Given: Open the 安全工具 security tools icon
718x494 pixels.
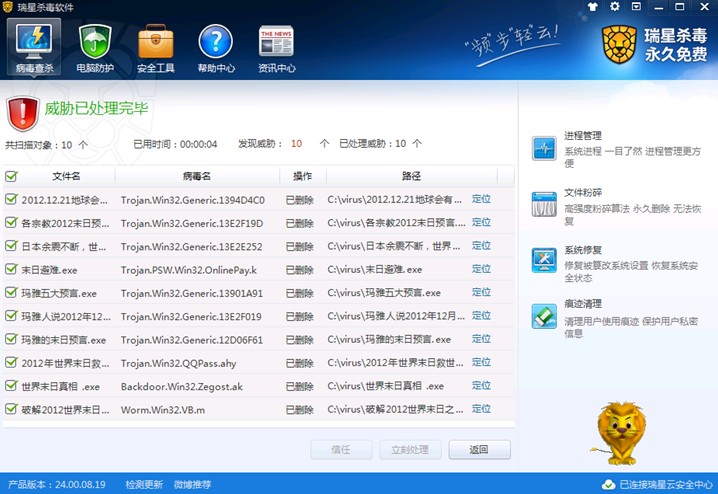Looking at the screenshot, I should 155,46.
